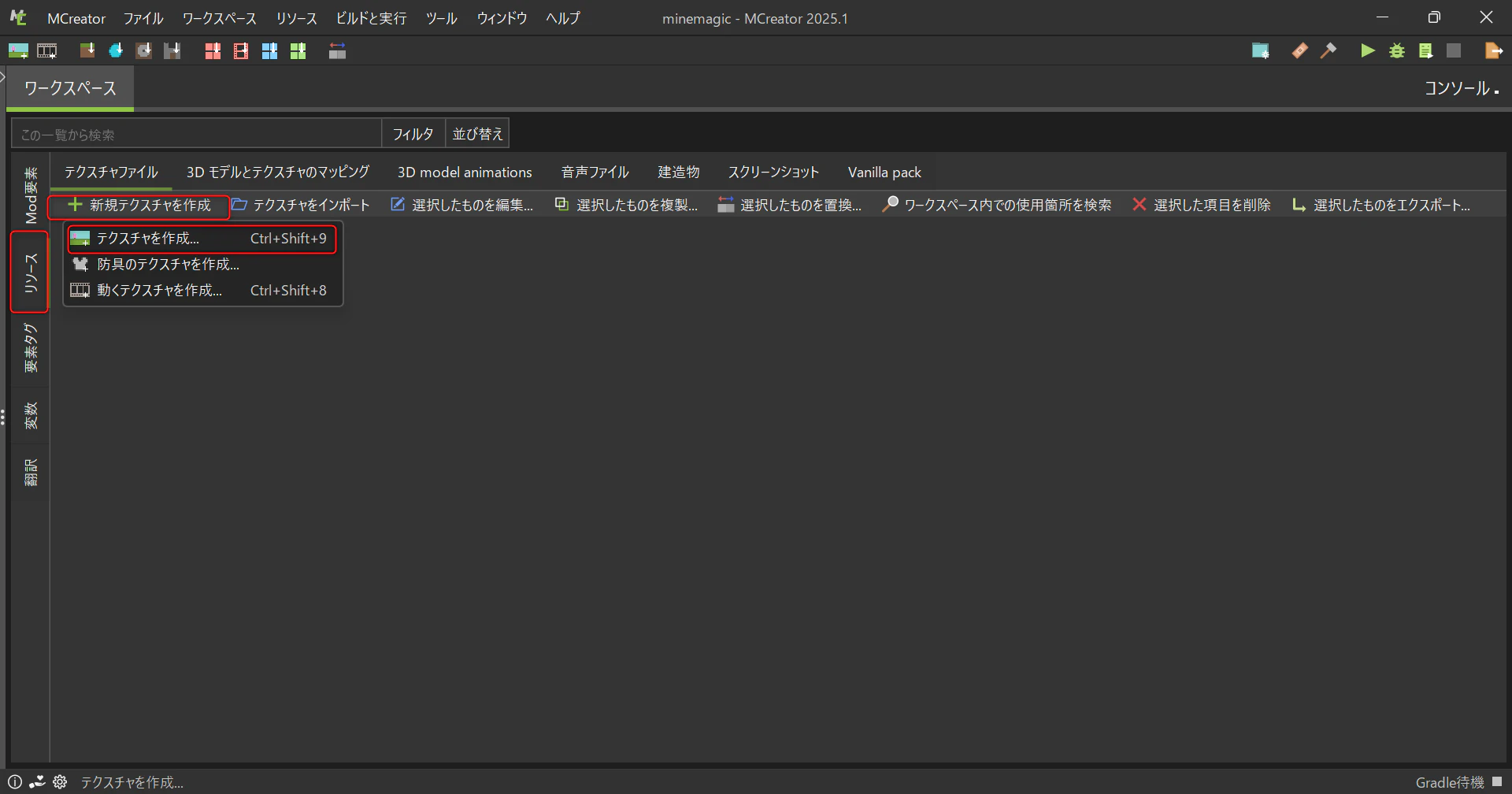The height and width of the screenshot is (794, 1512).
Task: Click the create texture icon in top toolbar
Action: 18,51
